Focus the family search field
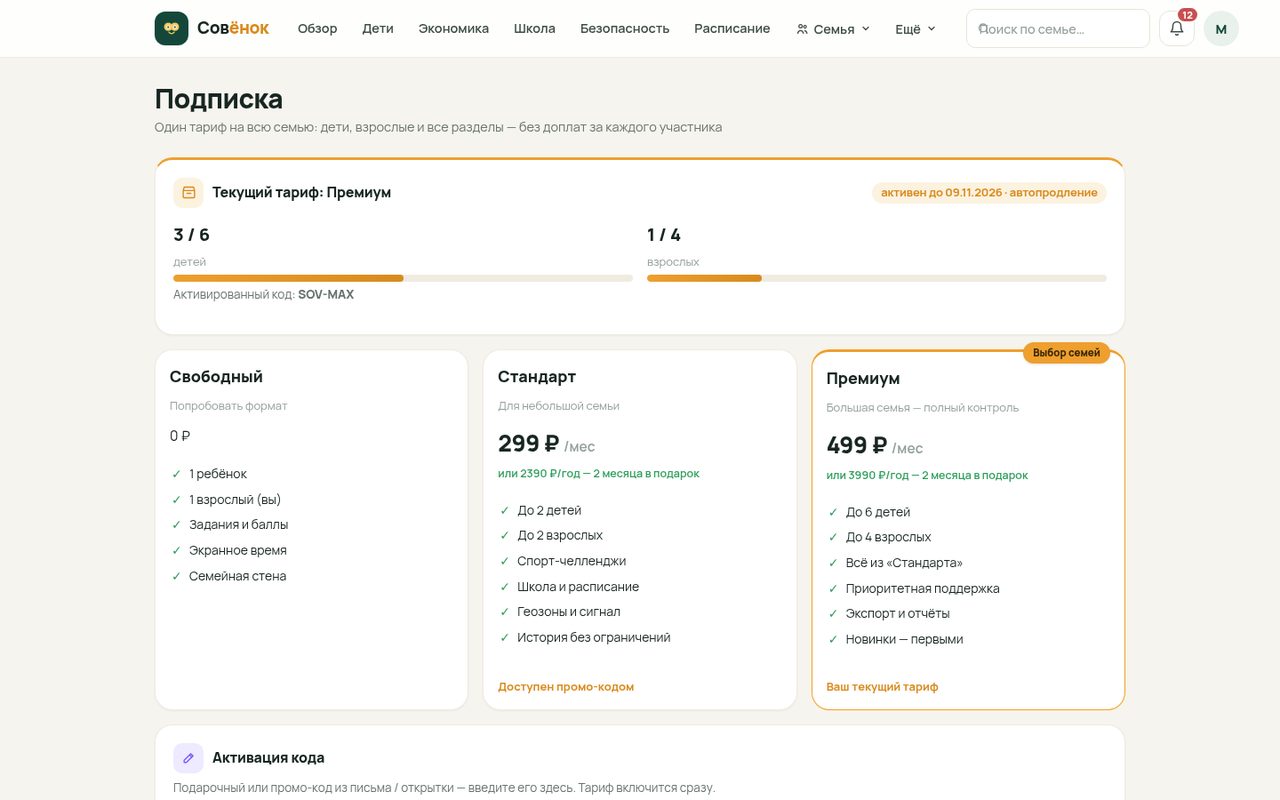1280x800 pixels. point(1058,29)
